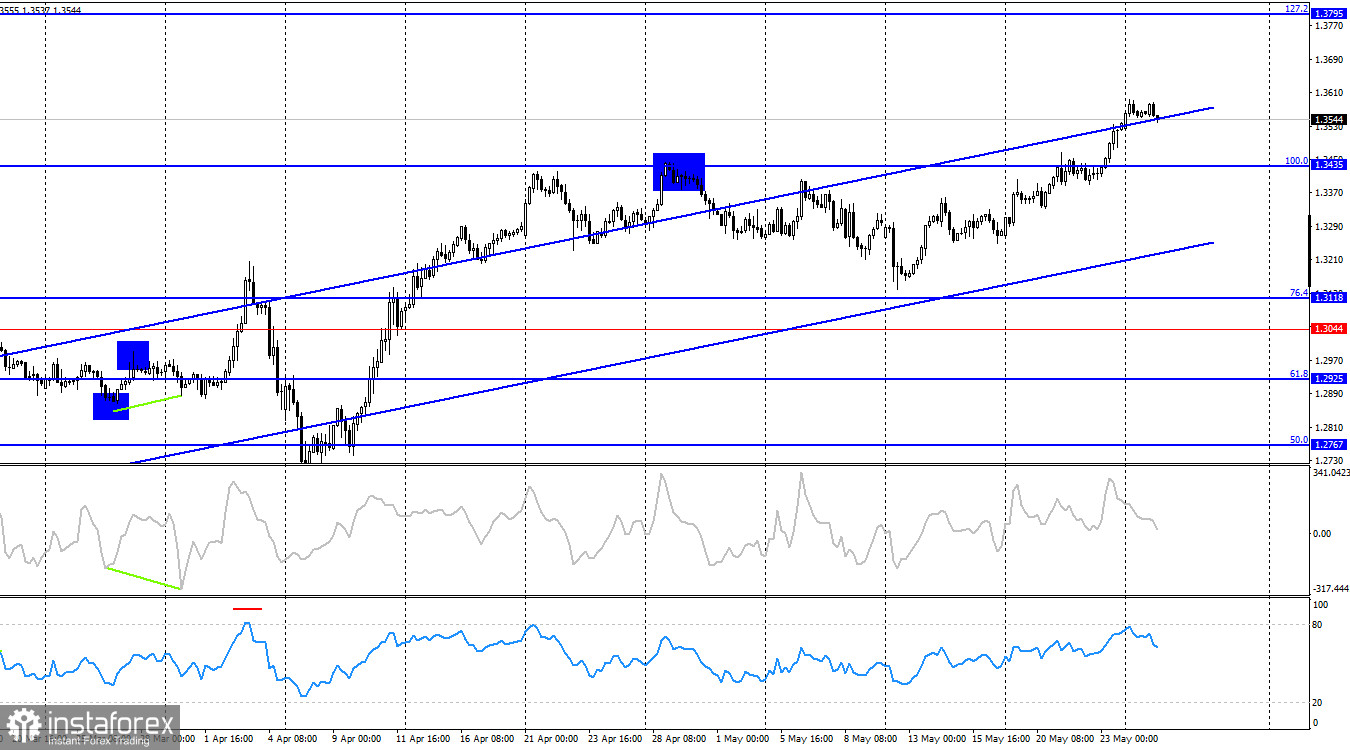Image resolution: width=1350 pixels, height=750 pixels.
Task: Click the red 1.3044 price tag
Action: tap(1329, 328)
